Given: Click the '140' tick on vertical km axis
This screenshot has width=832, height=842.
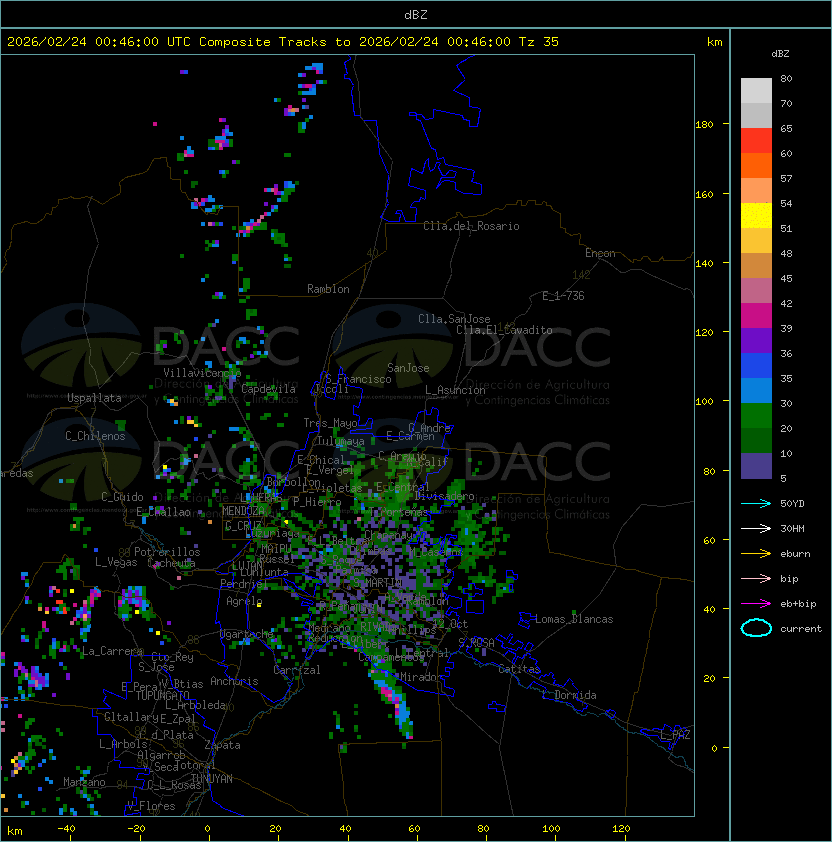Looking at the screenshot, I should tap(704, 264).
